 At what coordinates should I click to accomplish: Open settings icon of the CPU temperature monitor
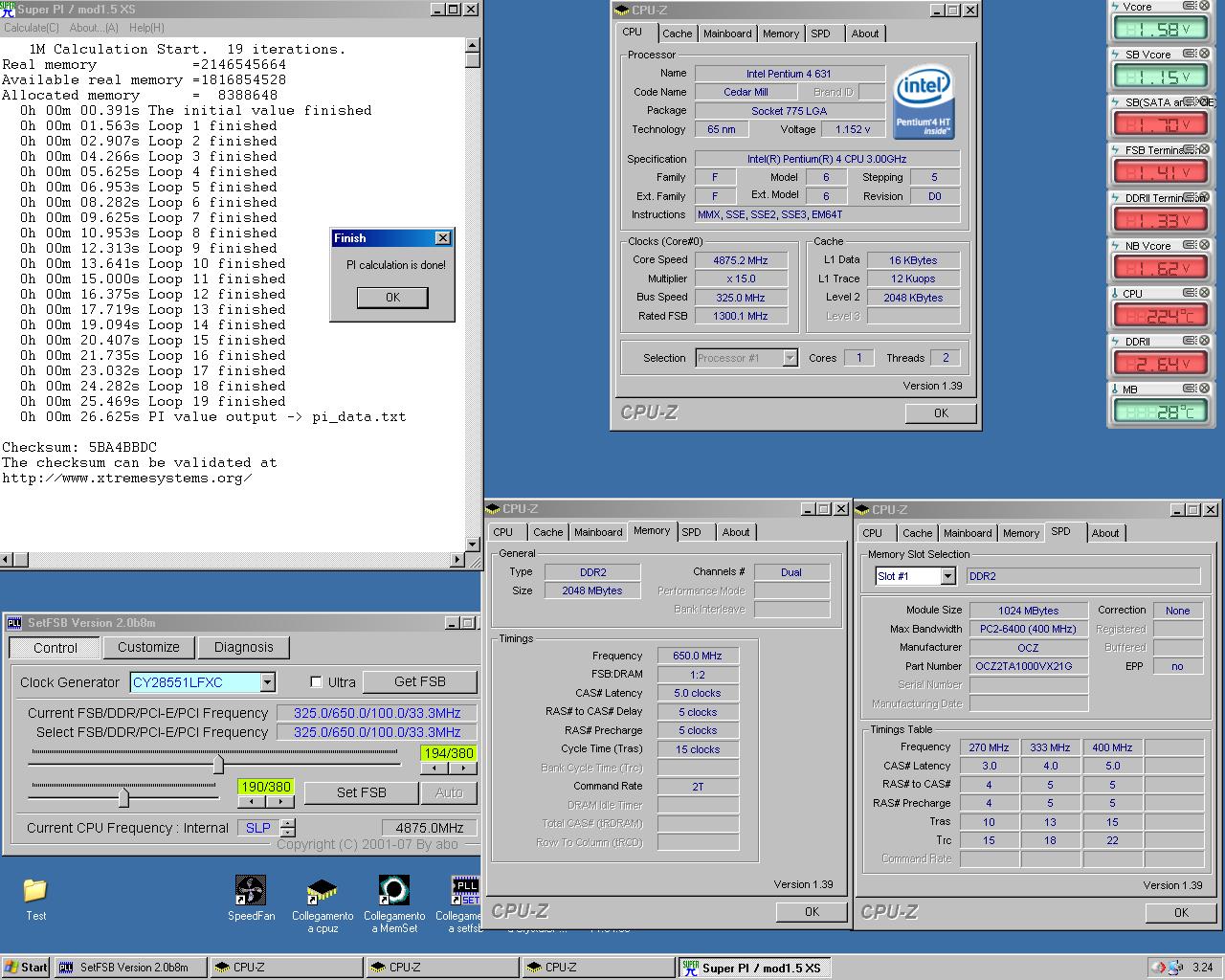[1190, 293]
